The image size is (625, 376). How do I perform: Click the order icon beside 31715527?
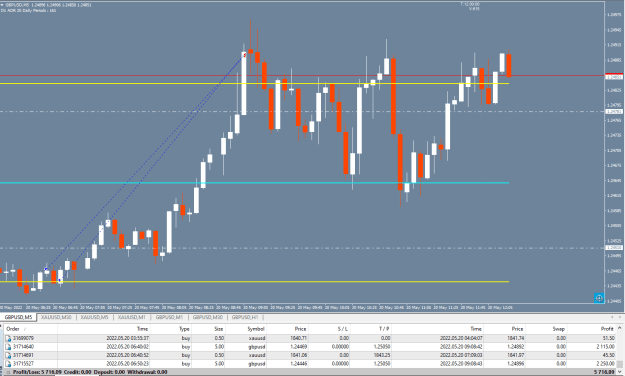click(8, 364)
